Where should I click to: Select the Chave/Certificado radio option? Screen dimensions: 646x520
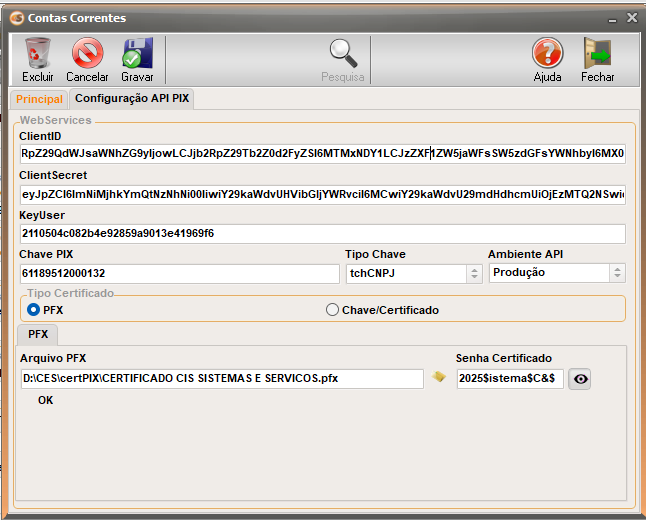pyautogui.click(x=333, y=310)
